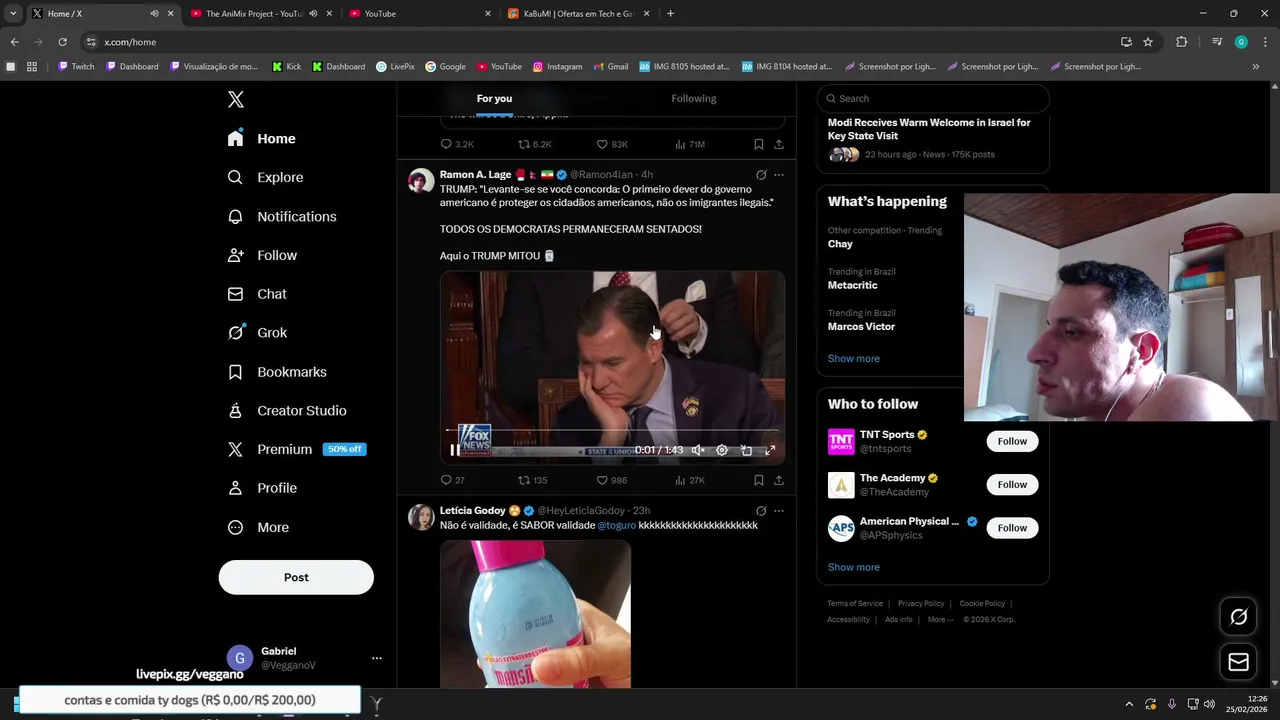1280x720 pixels.
Task: Switch to The AniMix Project YouTube tab
Action: [x=262, y=13]
